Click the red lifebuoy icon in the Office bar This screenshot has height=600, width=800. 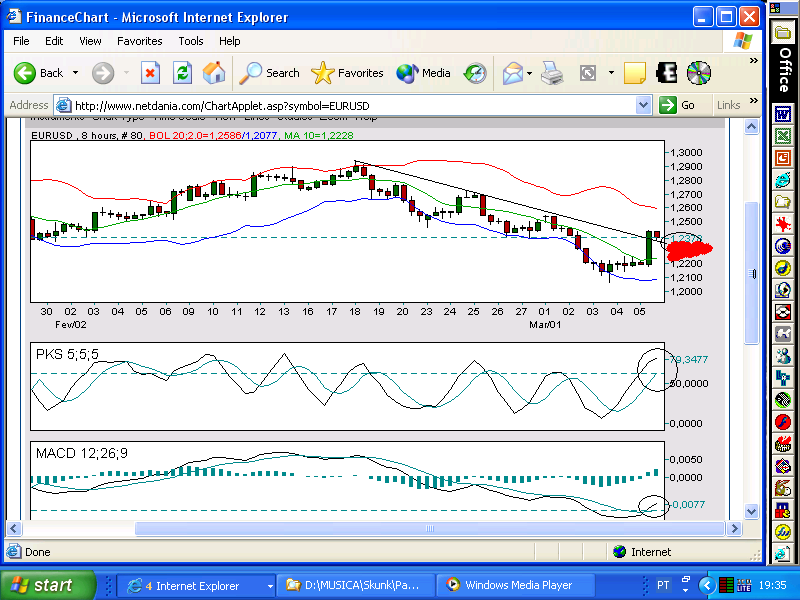(783, 312)
